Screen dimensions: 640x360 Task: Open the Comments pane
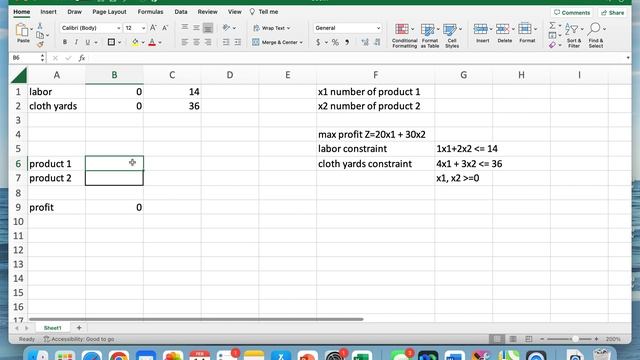(x=572, y=13)
